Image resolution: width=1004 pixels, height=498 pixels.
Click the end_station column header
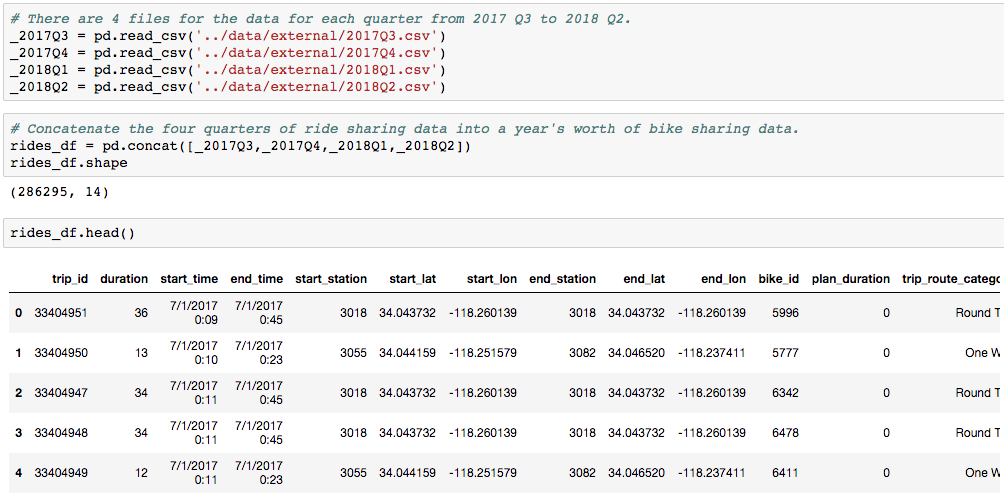tap(562, 279)
